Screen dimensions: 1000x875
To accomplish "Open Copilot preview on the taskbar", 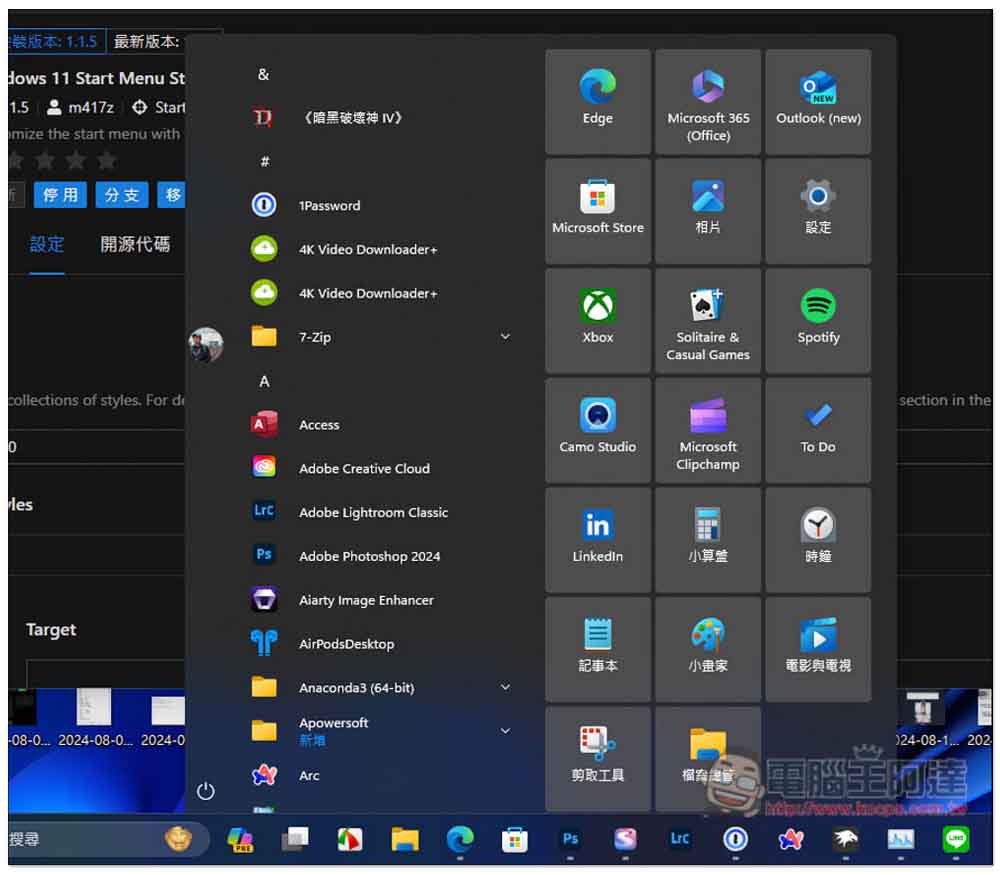I will [240, 839].
